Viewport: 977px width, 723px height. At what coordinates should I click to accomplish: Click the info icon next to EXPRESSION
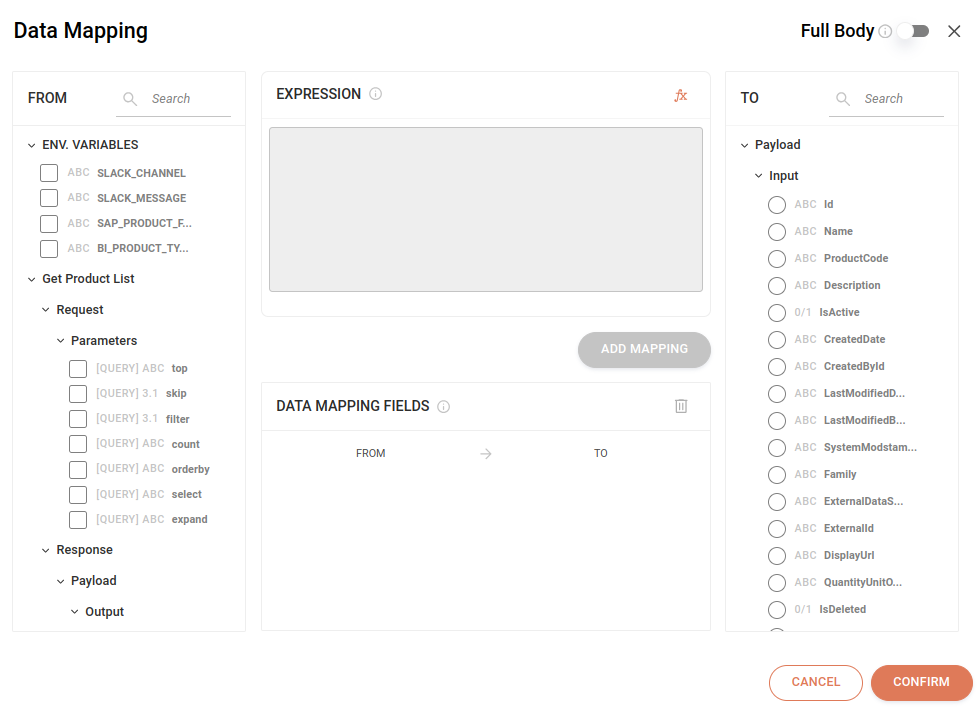tap(374, 93)
